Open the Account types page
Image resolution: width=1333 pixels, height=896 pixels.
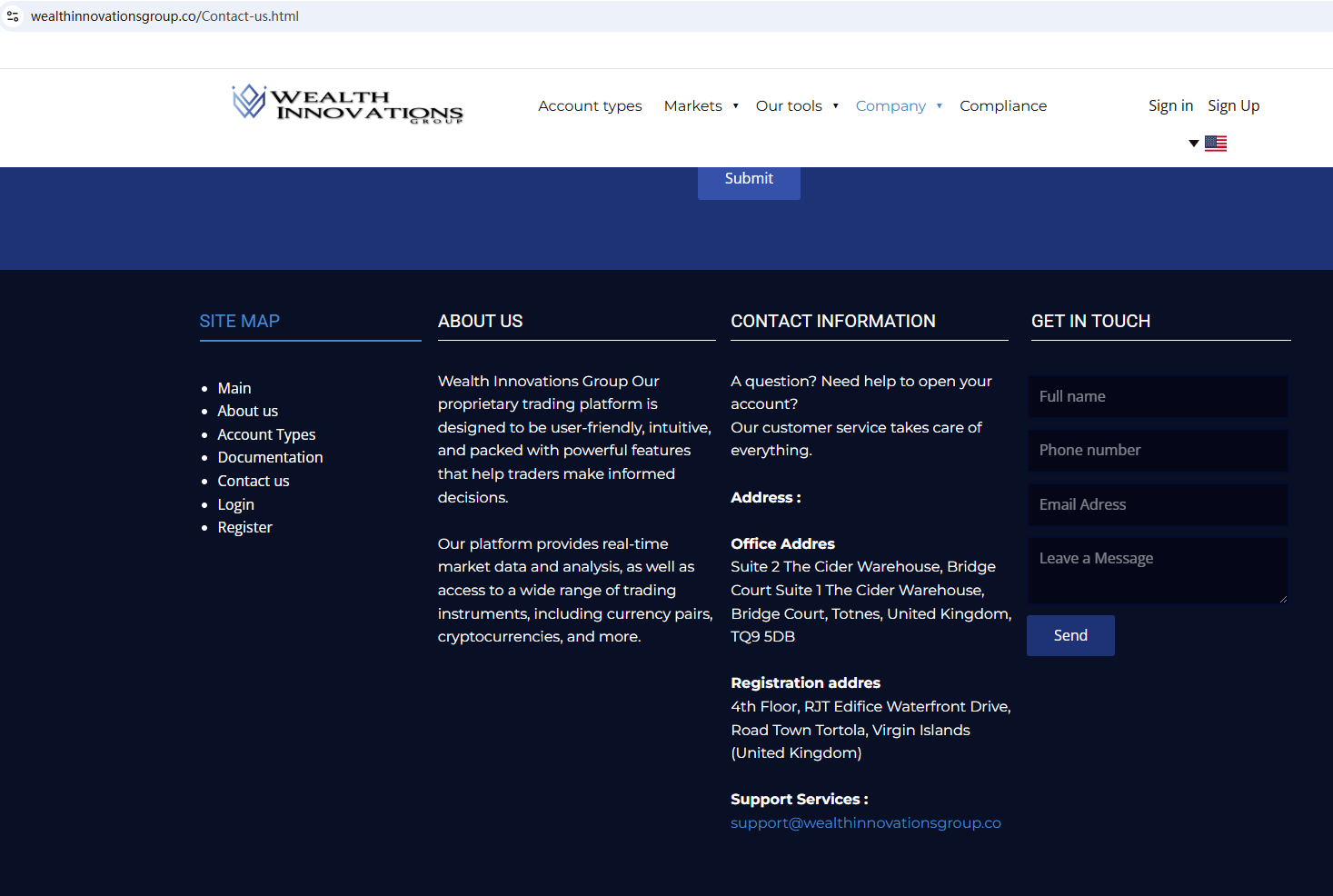point(590,106)
